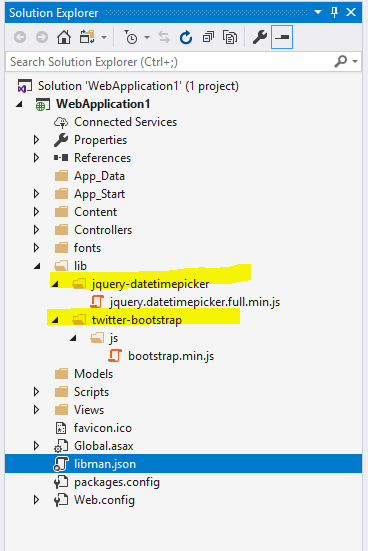Image resolution: width=368 pixels, height=551 pixels.
Task: Select the libman.json file
Action: coord(105,464)
